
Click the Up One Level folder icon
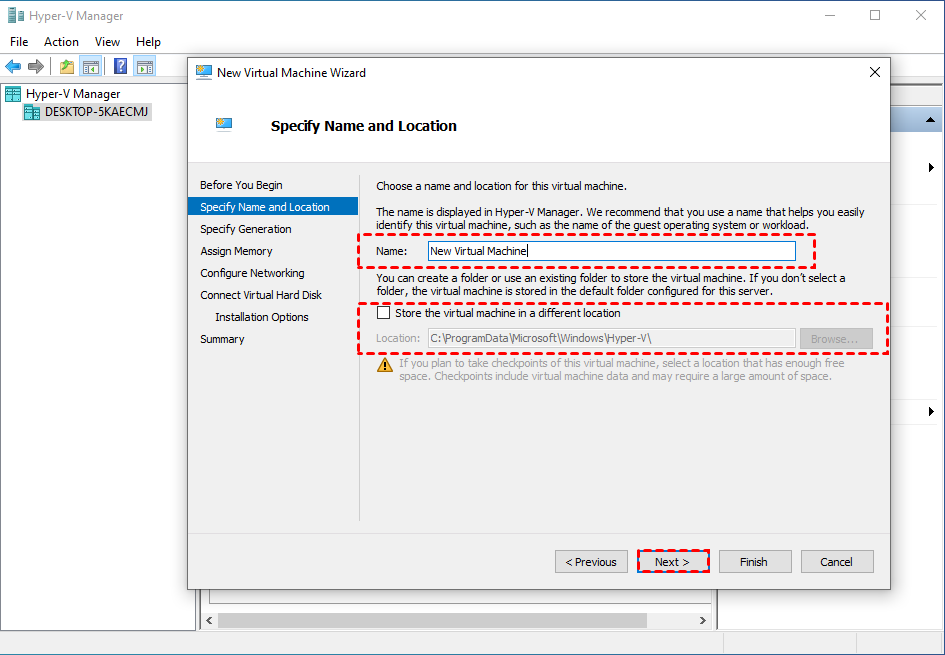pyautogui.click(x=67, y=66)
